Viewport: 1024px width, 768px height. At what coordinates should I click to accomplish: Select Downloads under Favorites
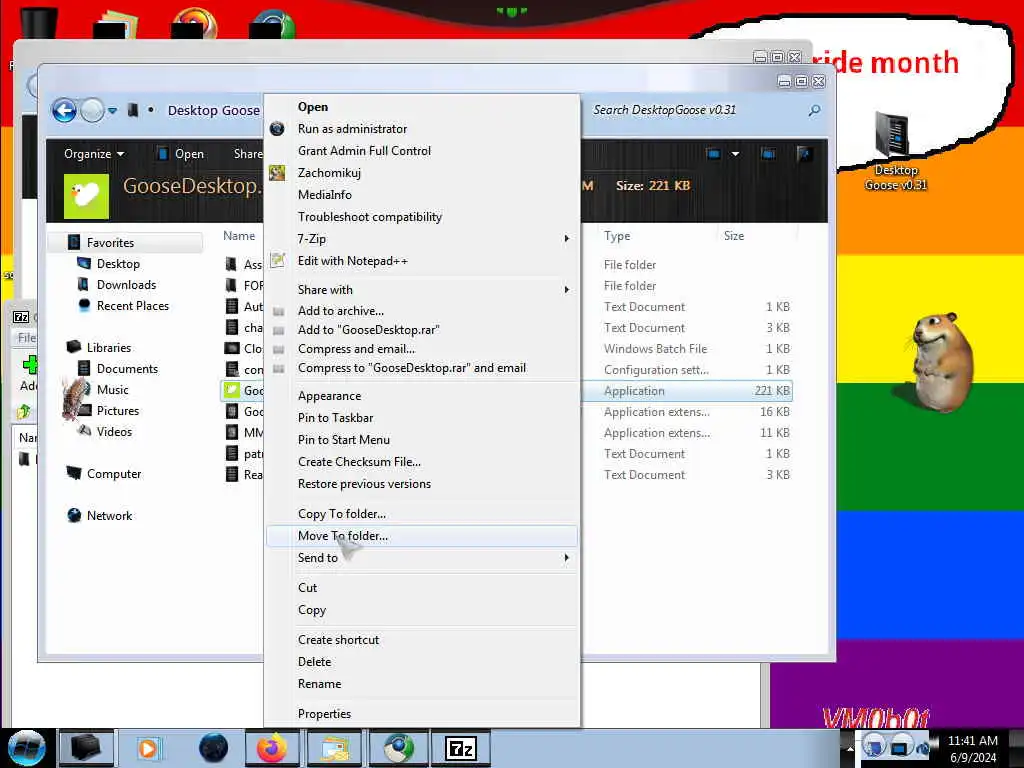126,285
